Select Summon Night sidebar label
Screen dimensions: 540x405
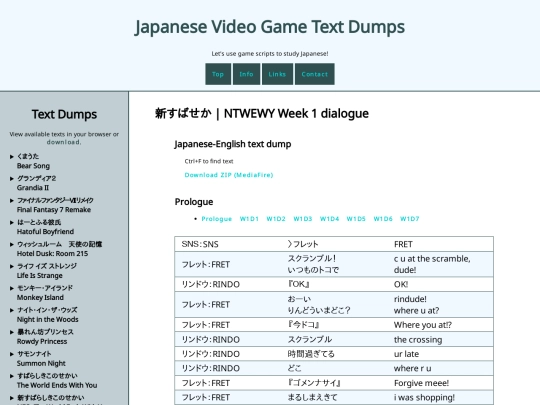41,363
